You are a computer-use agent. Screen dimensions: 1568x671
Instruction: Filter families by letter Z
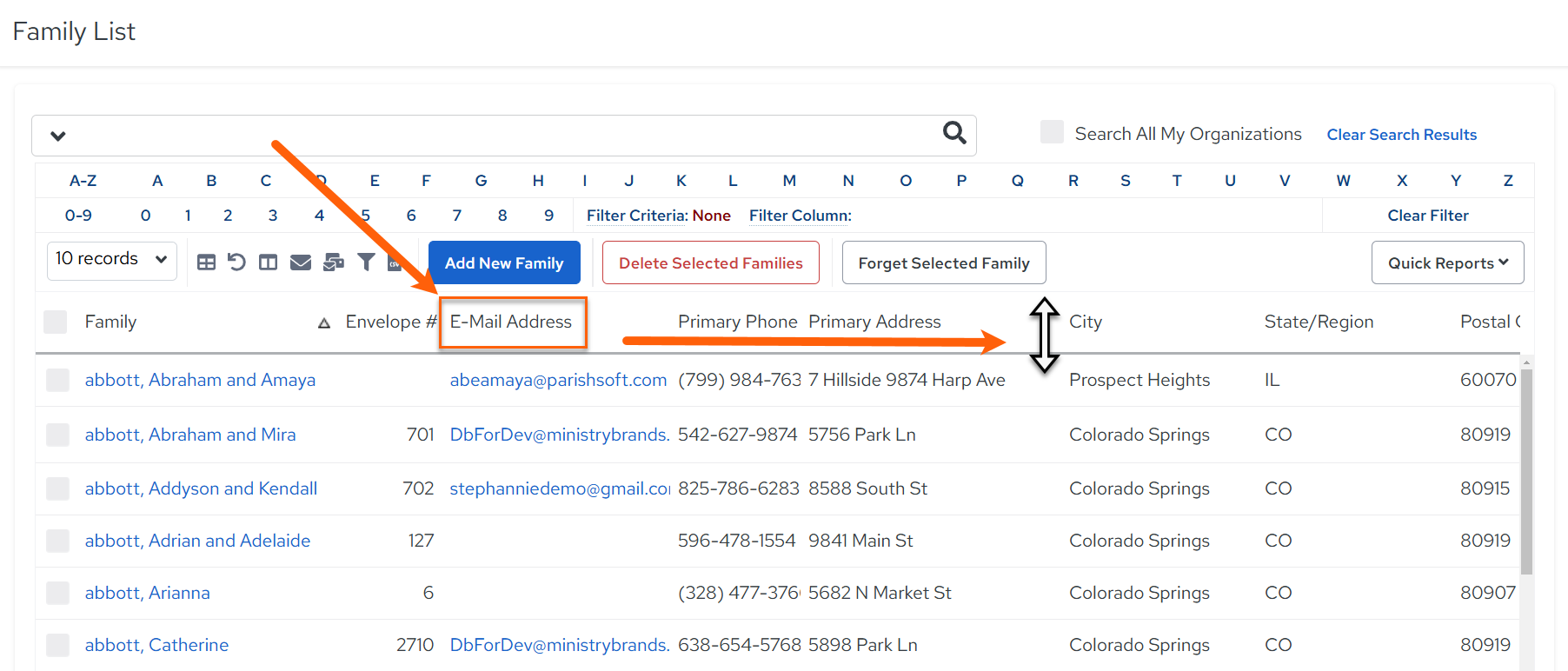point(1508,181)
